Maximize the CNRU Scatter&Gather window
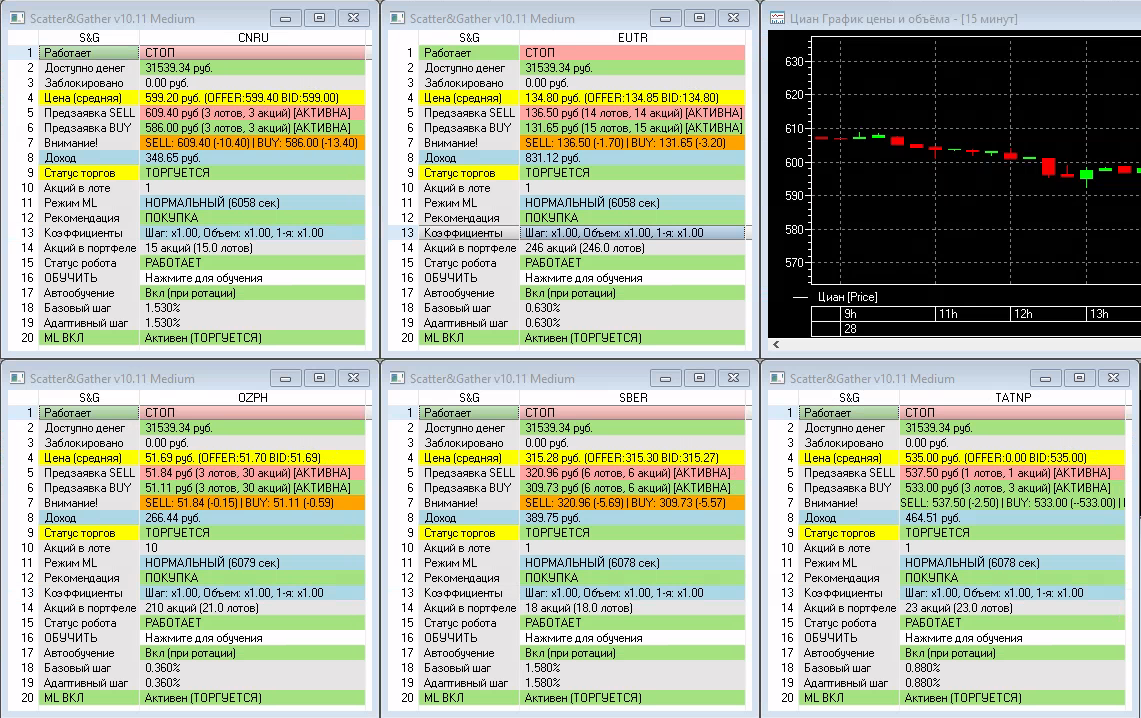The width and height of the screenshot is (1141, 718). click(x=319, y=18)
